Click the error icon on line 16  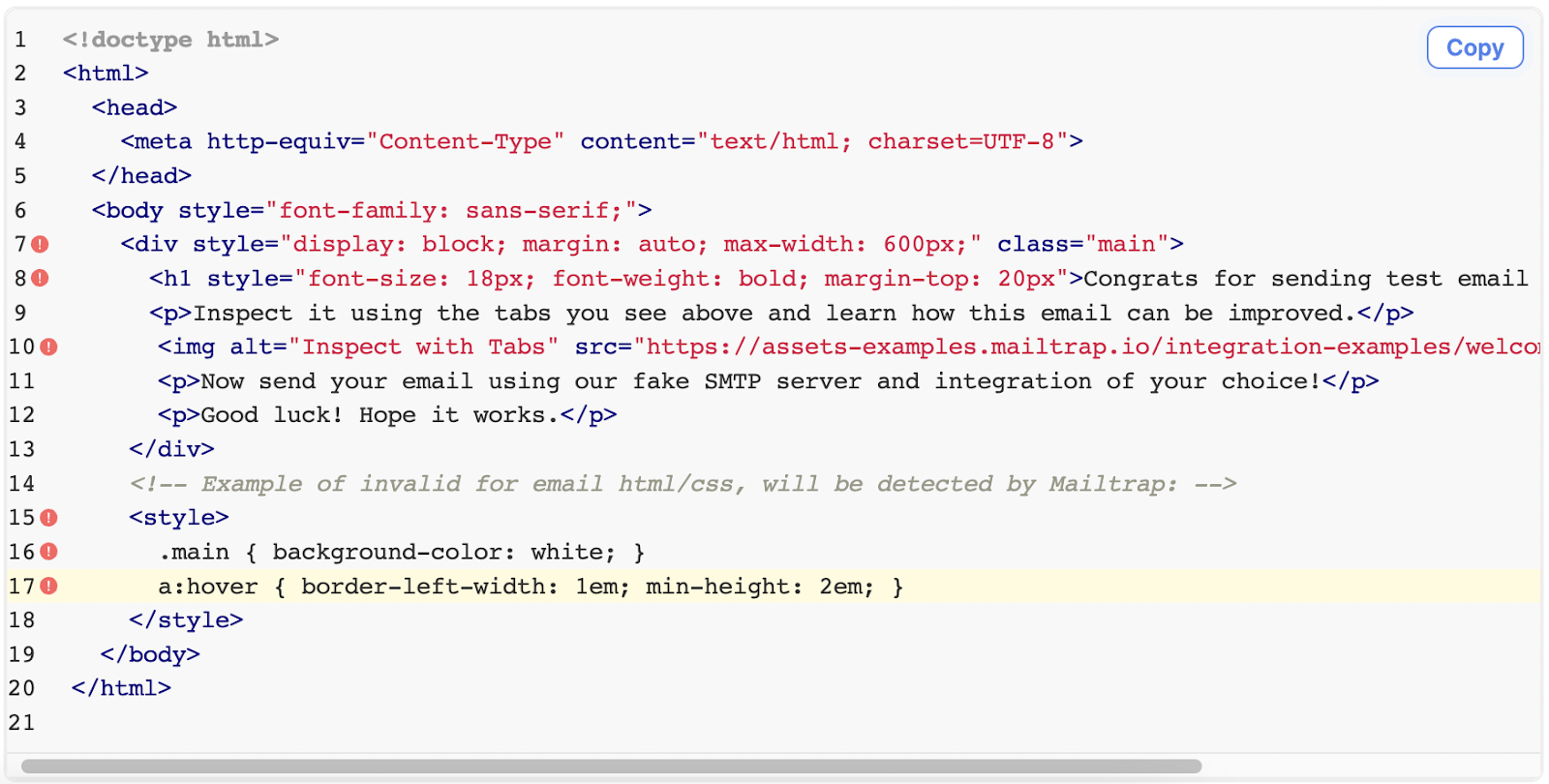click(x=49, y=552)
